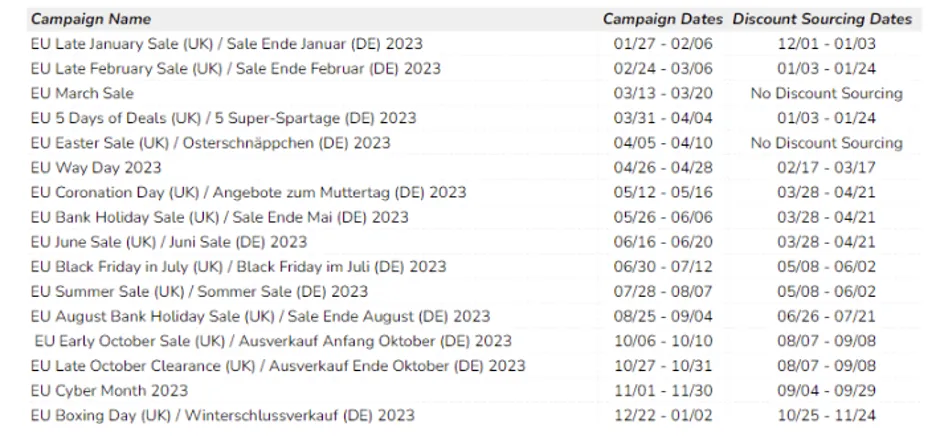936x440 pixels.
Task: Click the Campaign Name column header
Action: click(x=91, y=19)
